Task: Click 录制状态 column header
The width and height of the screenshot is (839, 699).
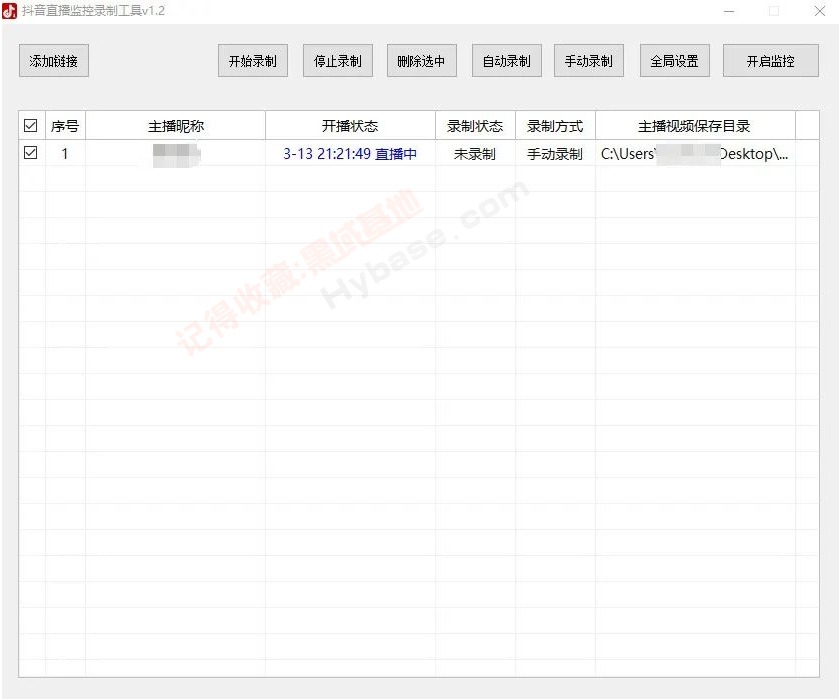Action: (x=475, y=126)
